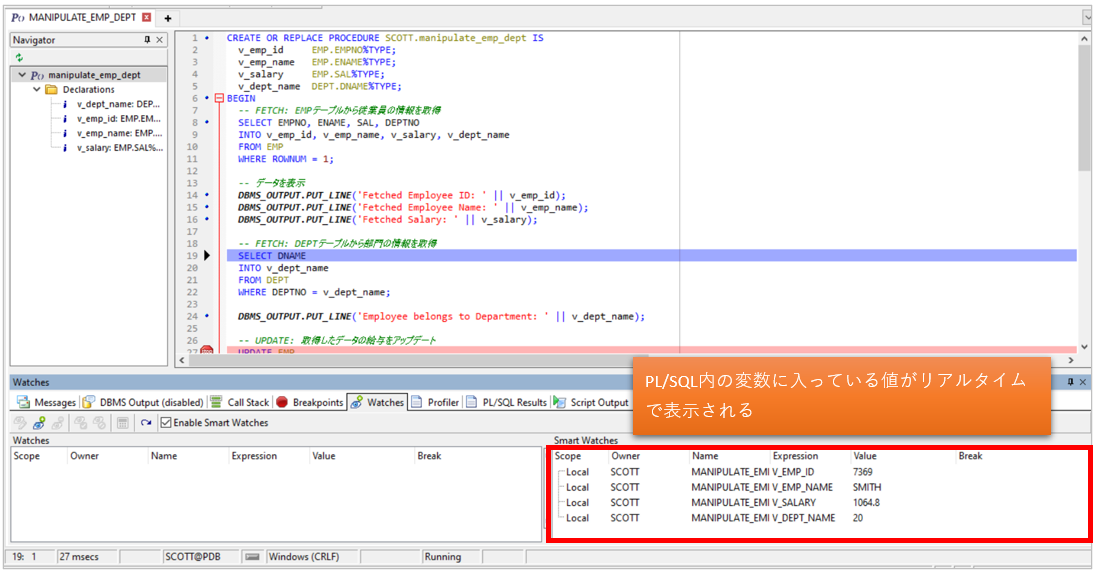The image size is (1096, 573).
Task: Close the MANIPULATE_EMP_DEPT editor tab
Action: coord(147,18)
